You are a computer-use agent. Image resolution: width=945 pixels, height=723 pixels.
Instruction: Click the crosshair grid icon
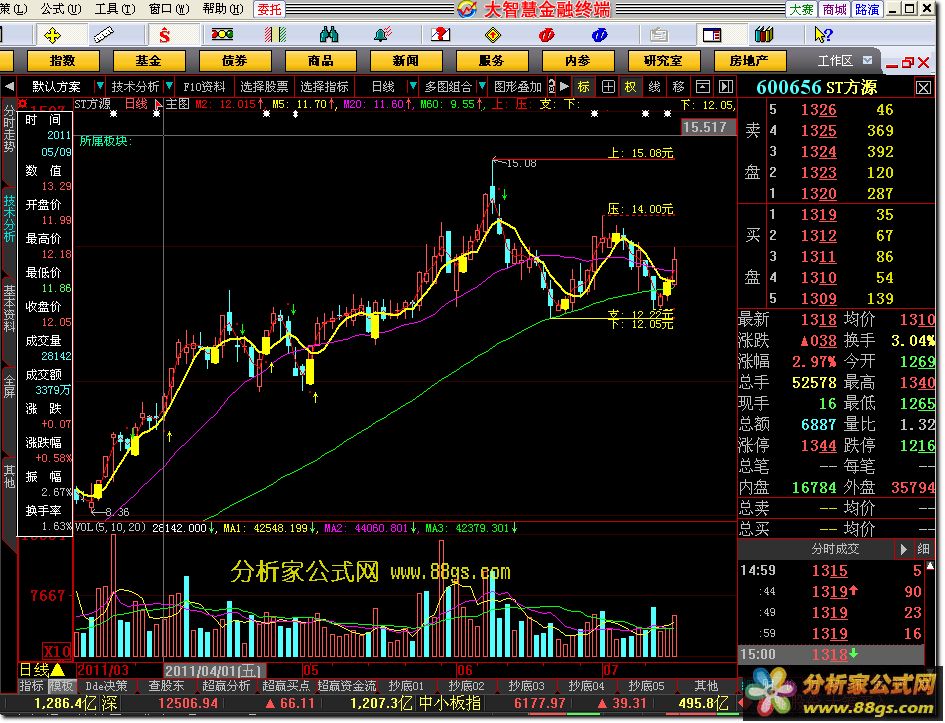(x=608, y=87)
